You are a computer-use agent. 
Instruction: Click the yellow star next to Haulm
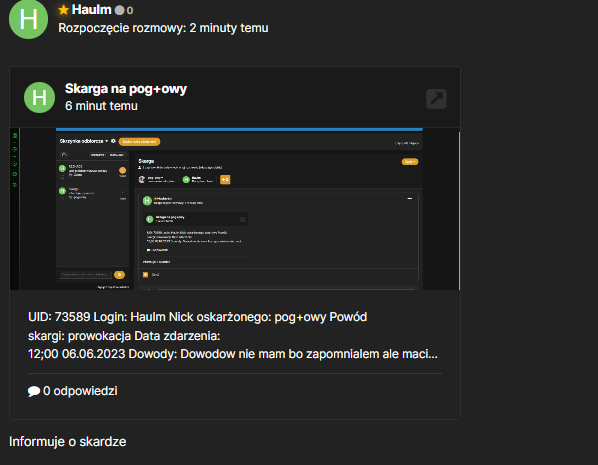(x=64, y=10)
